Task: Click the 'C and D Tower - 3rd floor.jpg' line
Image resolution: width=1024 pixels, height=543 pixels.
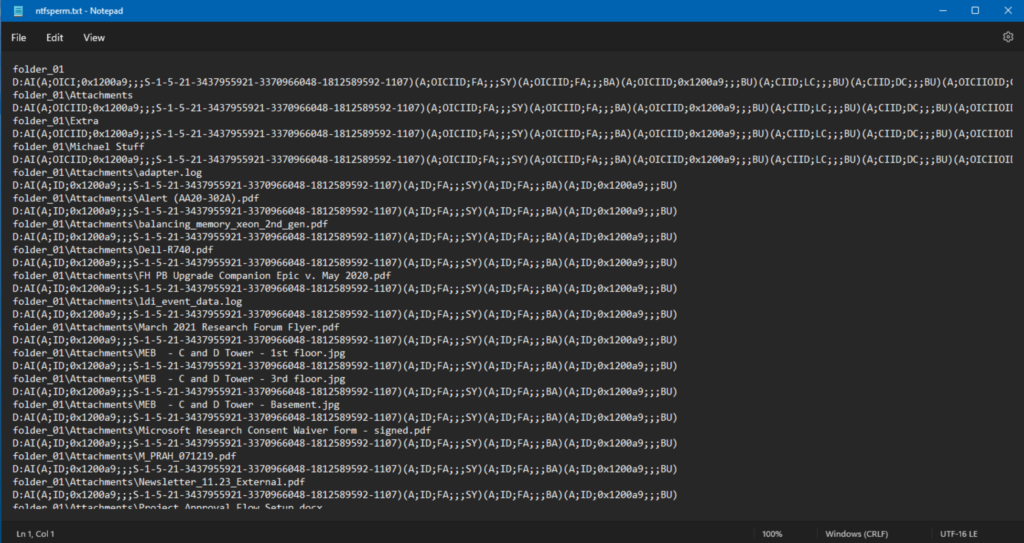Action: (179, 379)
